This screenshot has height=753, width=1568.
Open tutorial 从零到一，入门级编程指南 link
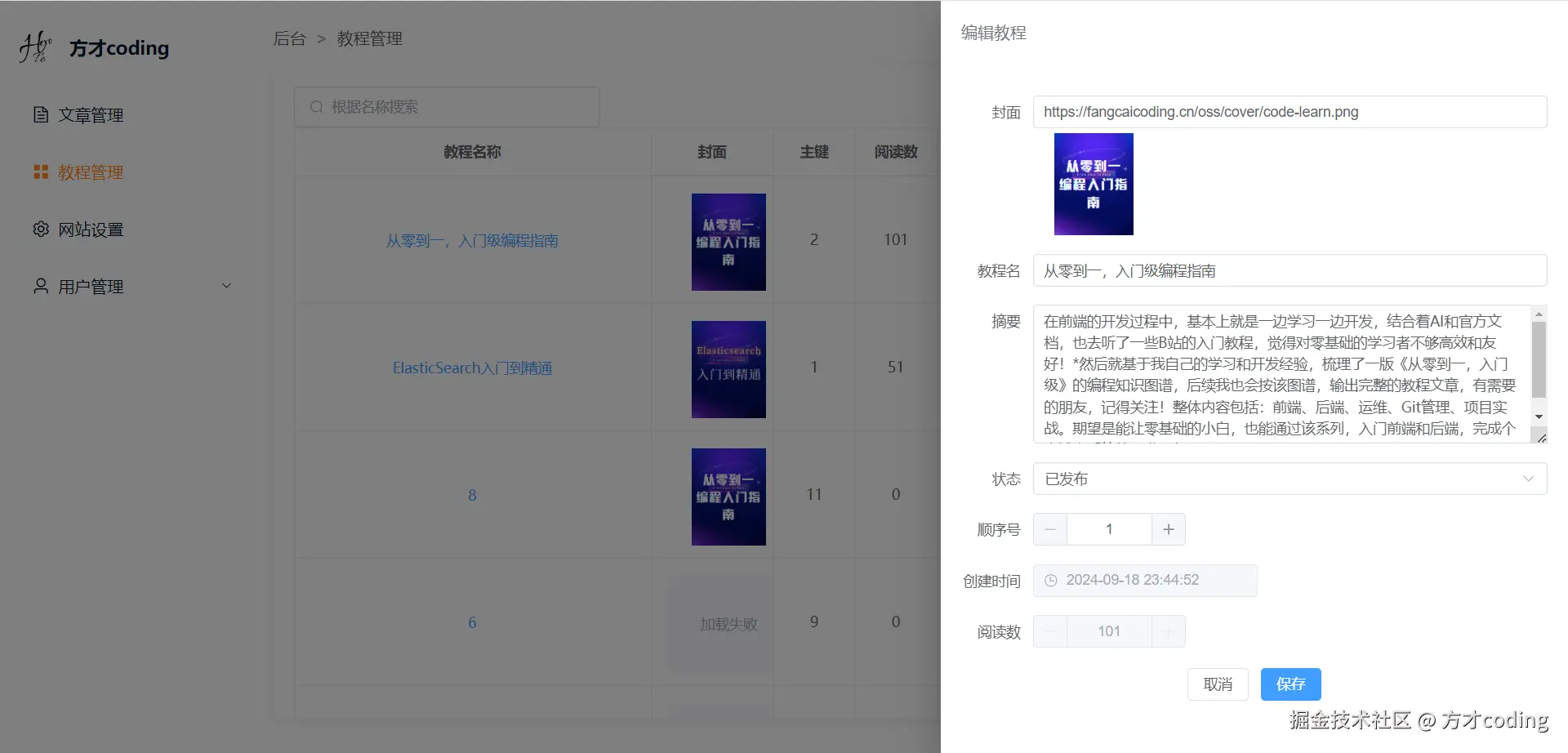pyautogui.click(x=472, y=241)
